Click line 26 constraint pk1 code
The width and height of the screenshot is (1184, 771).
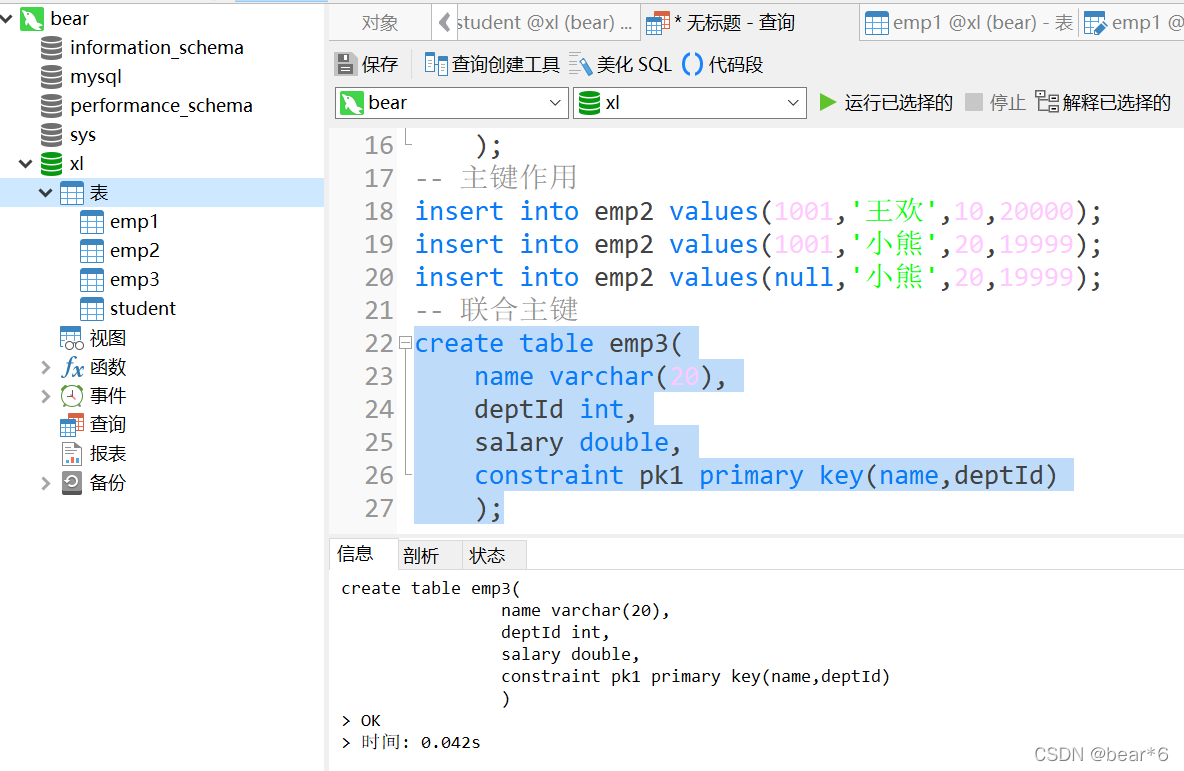[766, 476]
